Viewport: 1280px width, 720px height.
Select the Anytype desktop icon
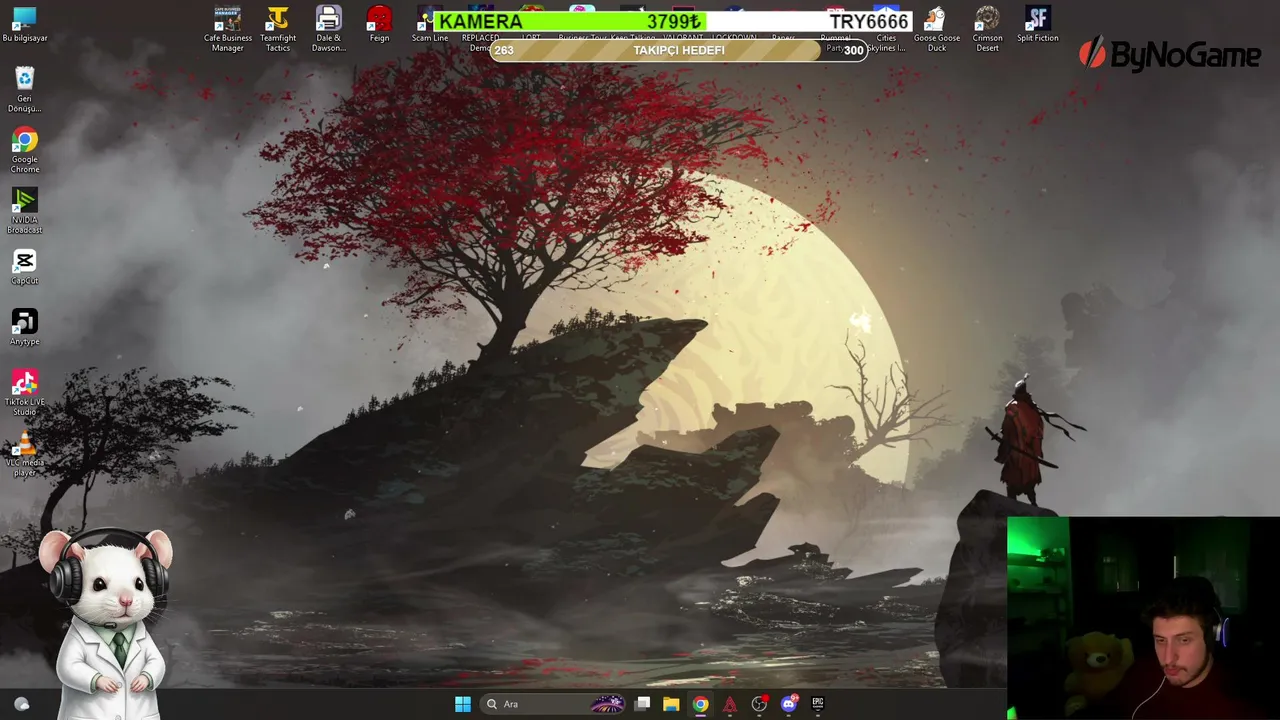point(25,328)
